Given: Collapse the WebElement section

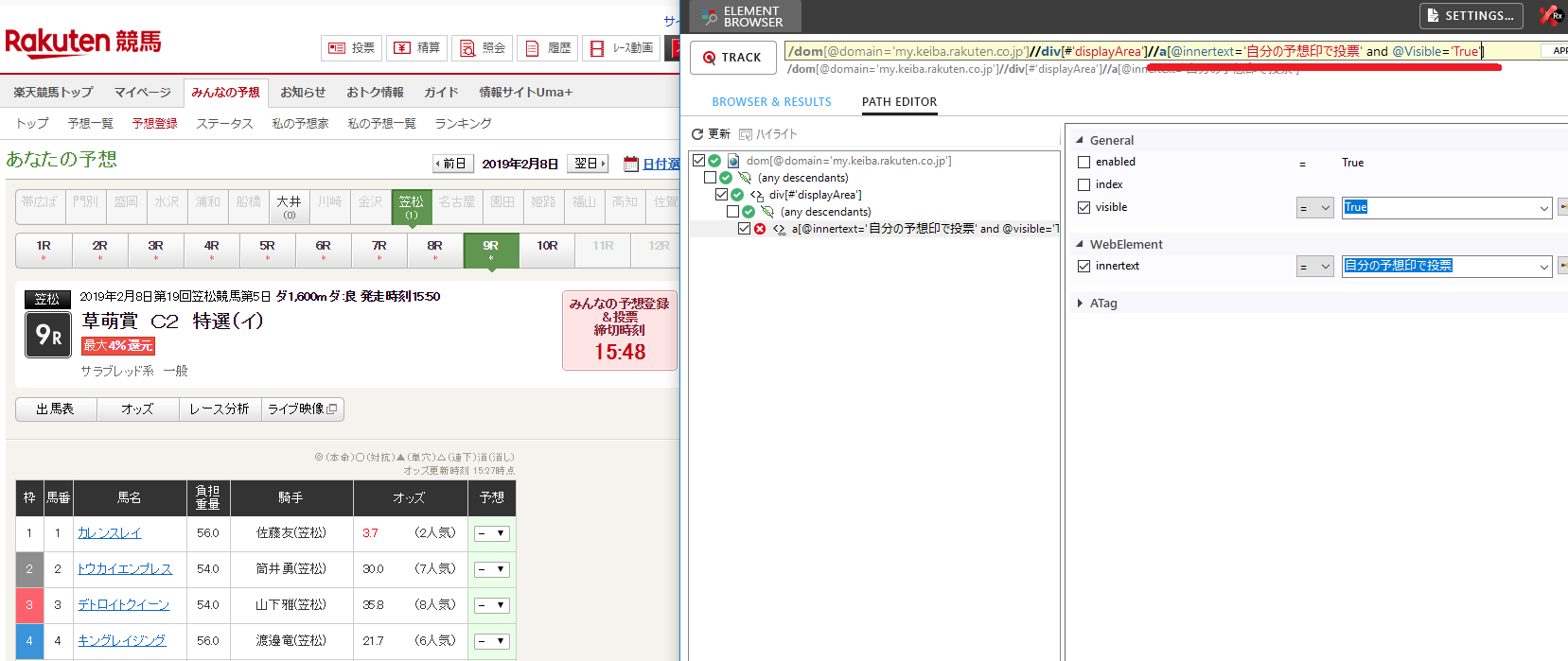Looking at the screenshot, I should coord(1080,244).
